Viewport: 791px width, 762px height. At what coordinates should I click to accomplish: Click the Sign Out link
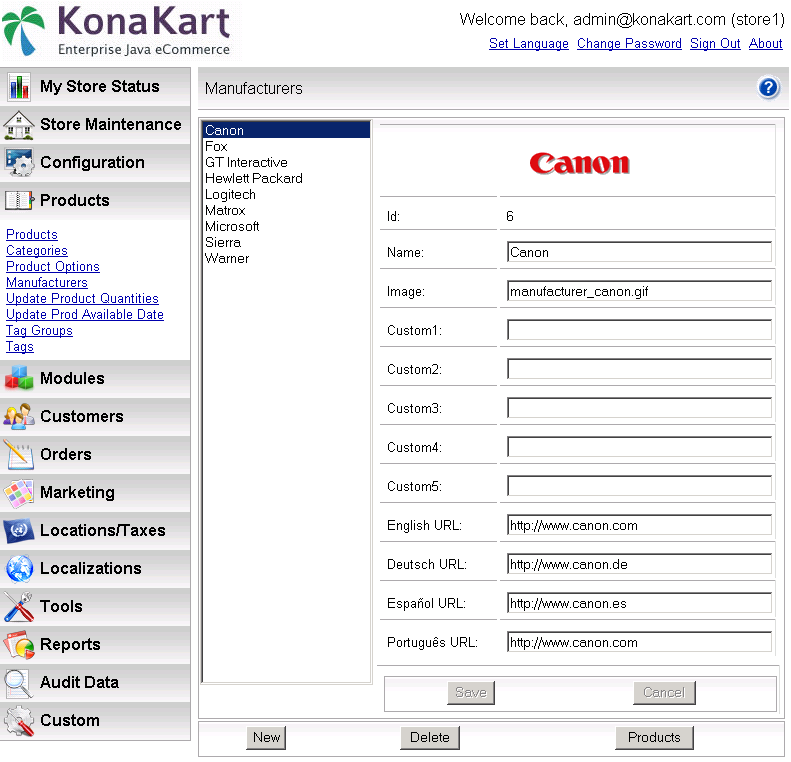715,44
